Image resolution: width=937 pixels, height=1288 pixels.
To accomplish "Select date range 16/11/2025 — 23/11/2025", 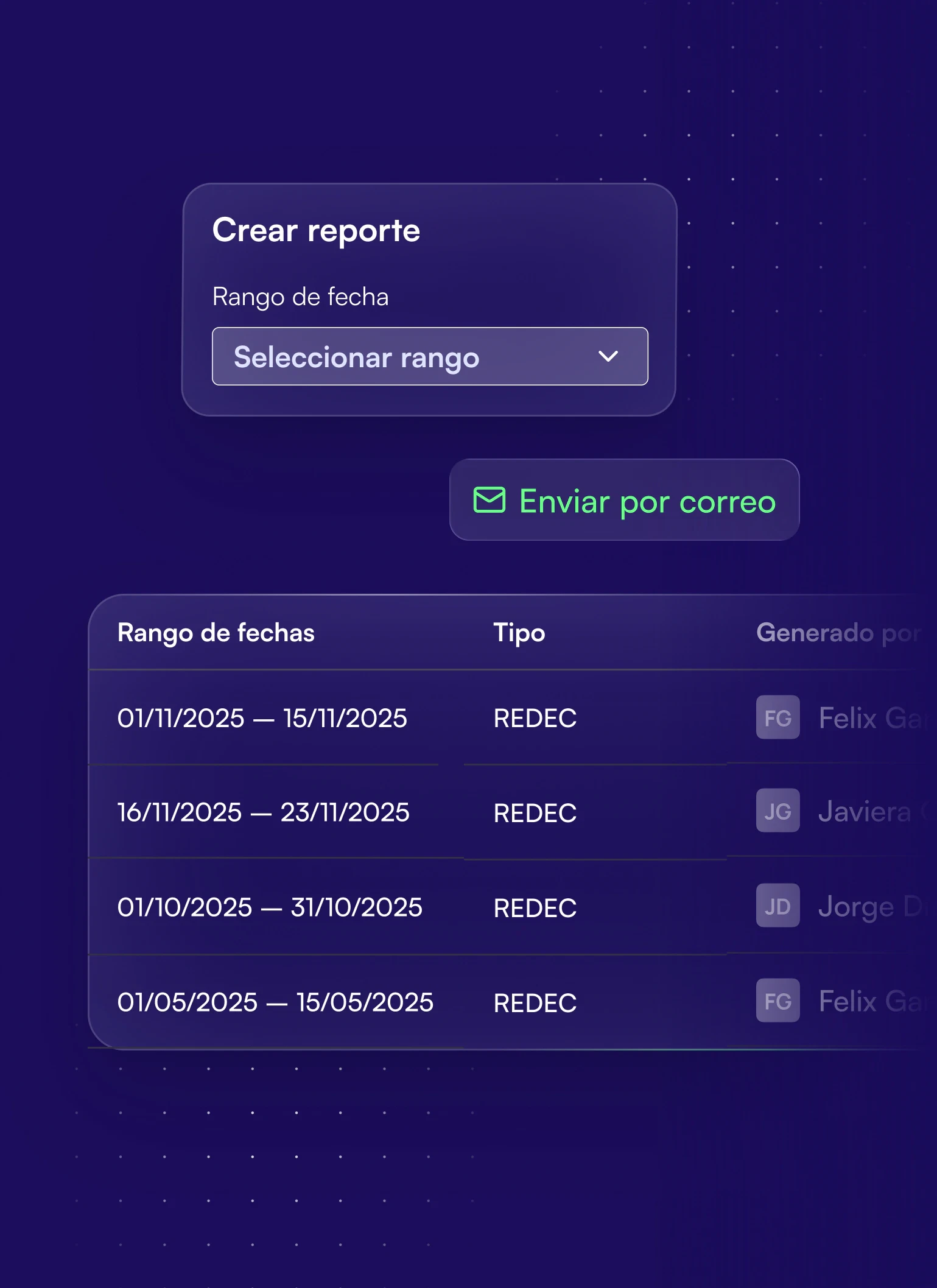I will click(264, 812).
